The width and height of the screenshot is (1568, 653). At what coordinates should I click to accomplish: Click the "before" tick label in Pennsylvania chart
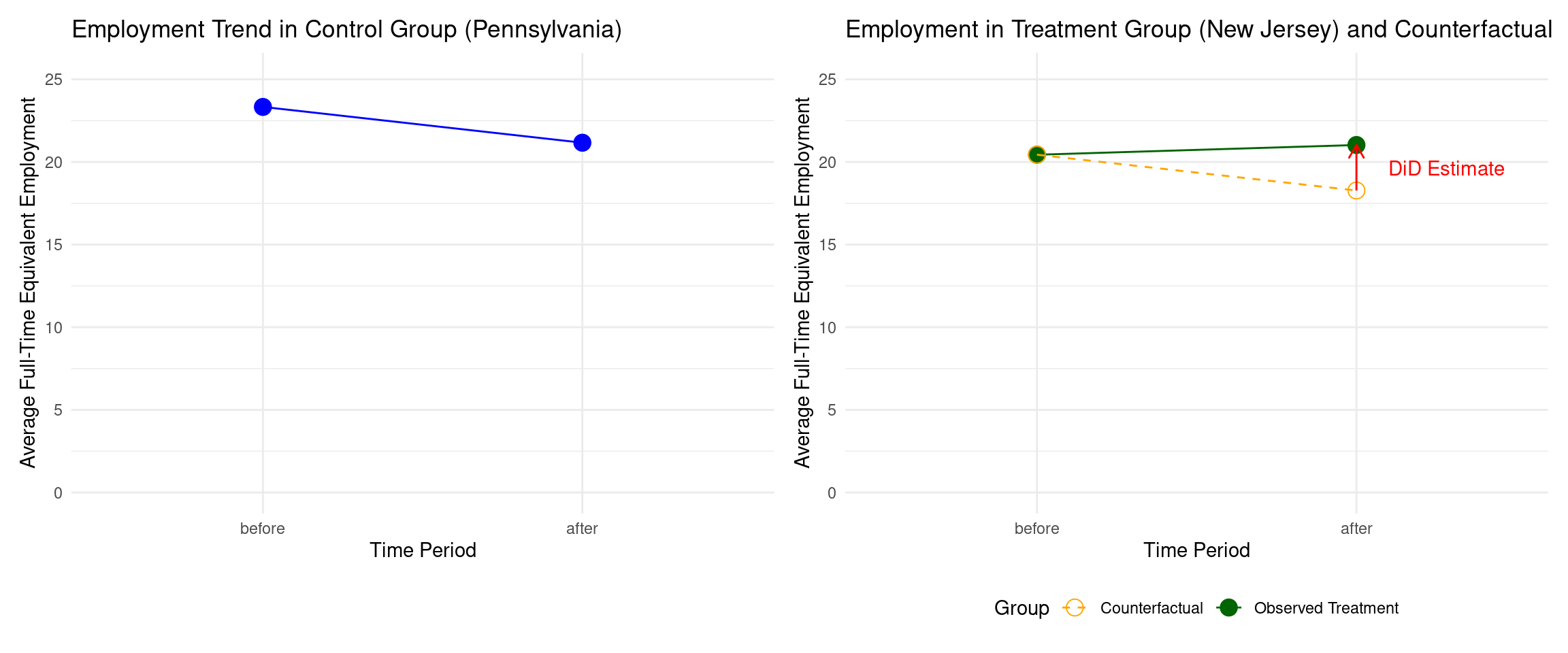[263, 529]
